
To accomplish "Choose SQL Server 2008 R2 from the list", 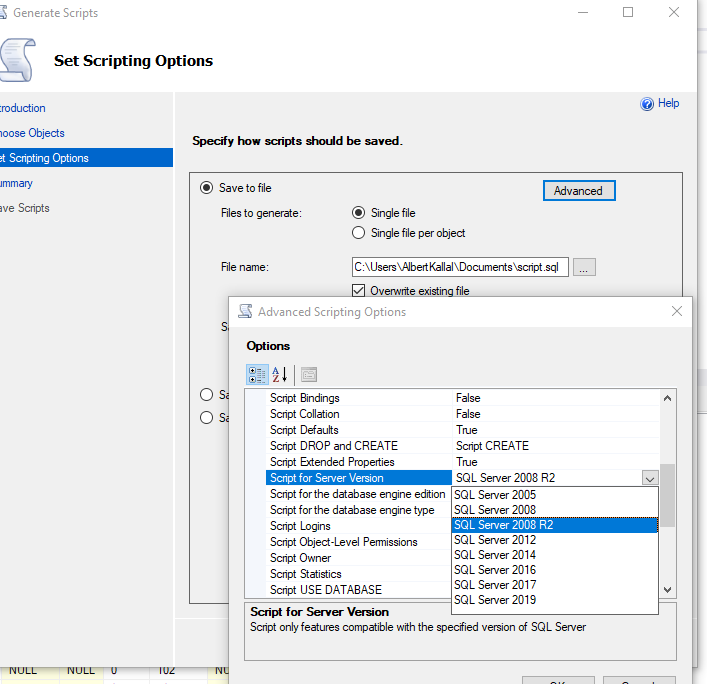I will tap(555, 525).
